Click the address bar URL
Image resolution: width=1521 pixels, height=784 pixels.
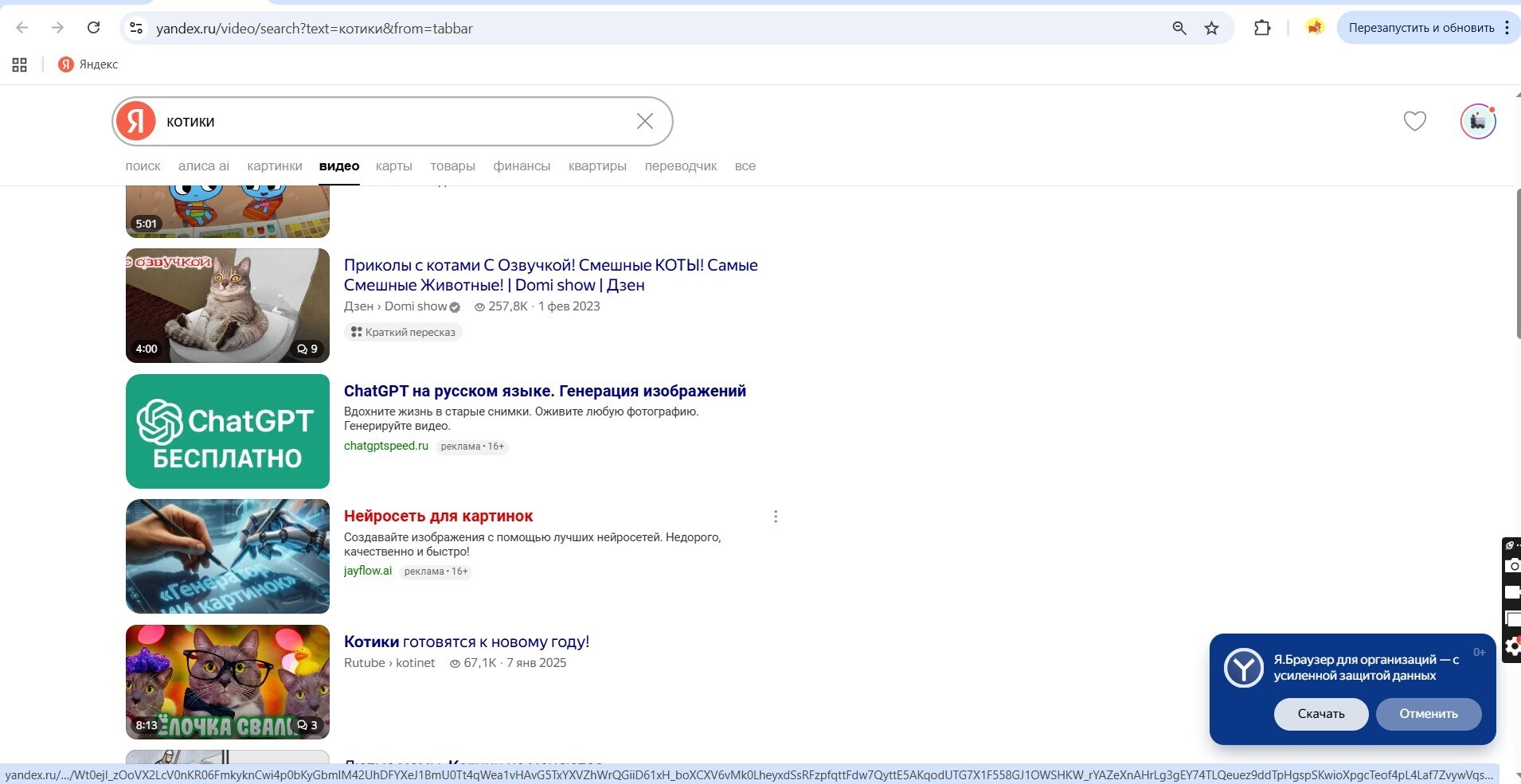(315, 29)
